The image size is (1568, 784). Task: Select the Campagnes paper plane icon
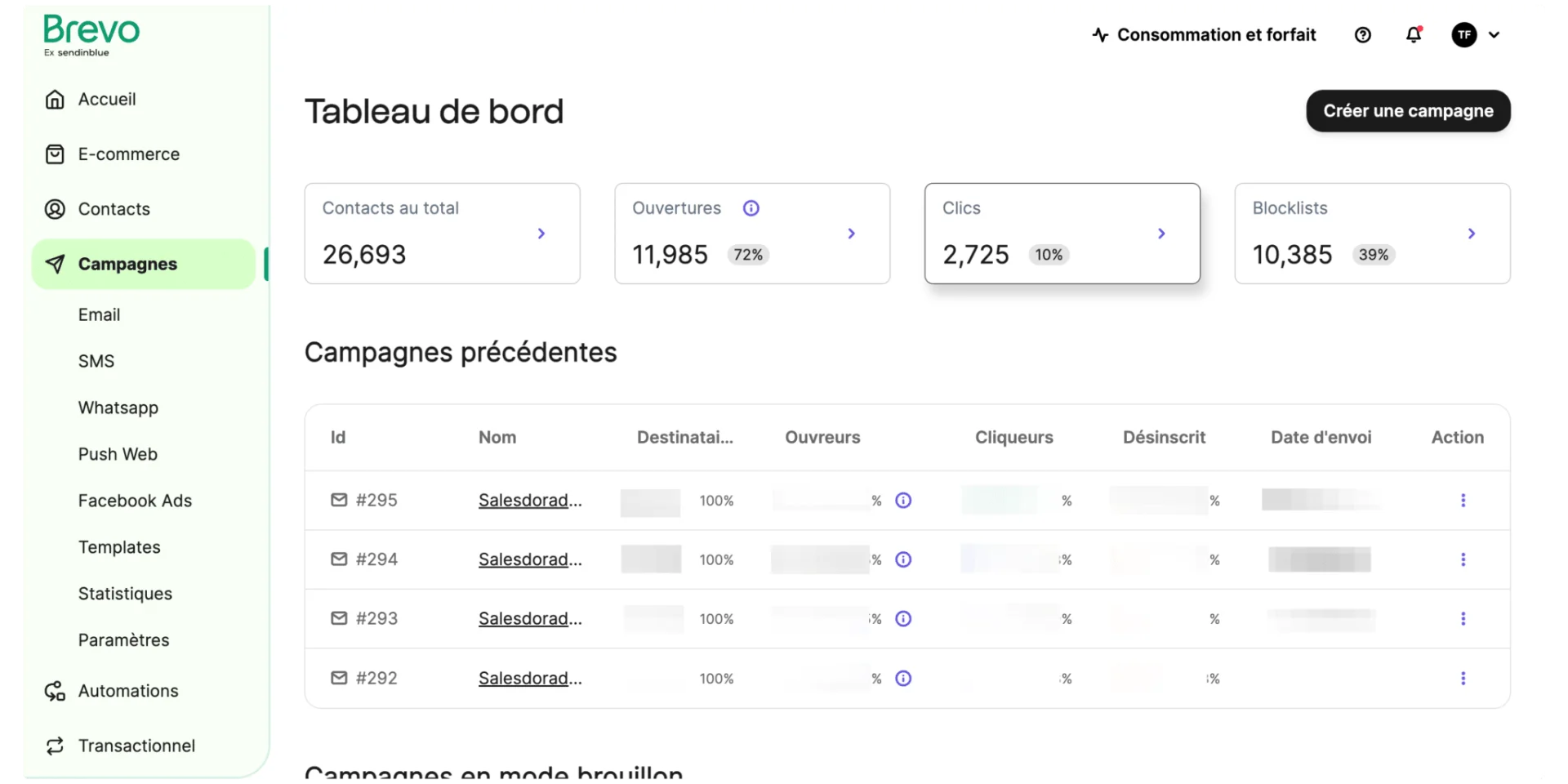55,263
